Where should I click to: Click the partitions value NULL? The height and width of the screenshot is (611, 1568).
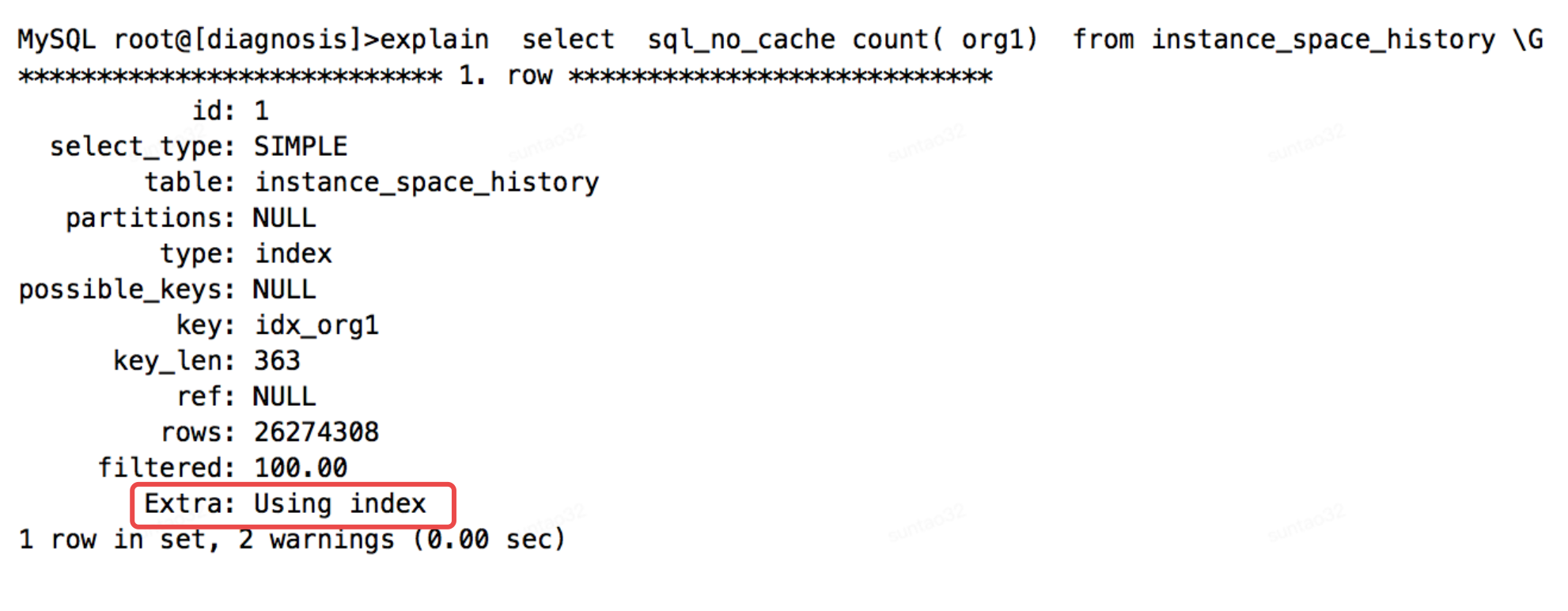(x=285, y=218)
